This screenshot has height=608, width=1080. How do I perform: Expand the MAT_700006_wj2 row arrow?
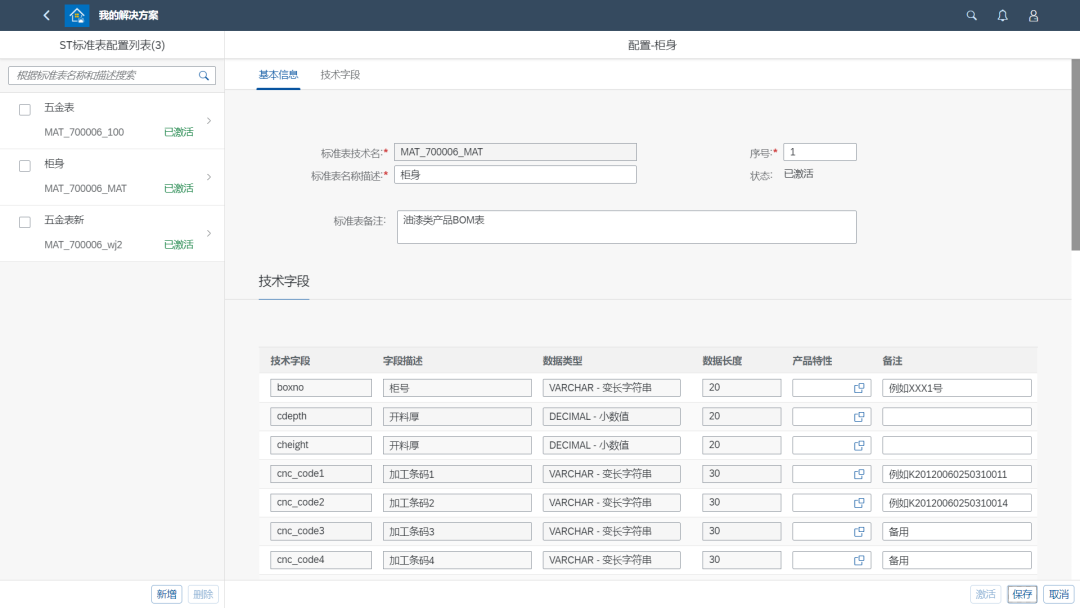(x=208, y=233)
